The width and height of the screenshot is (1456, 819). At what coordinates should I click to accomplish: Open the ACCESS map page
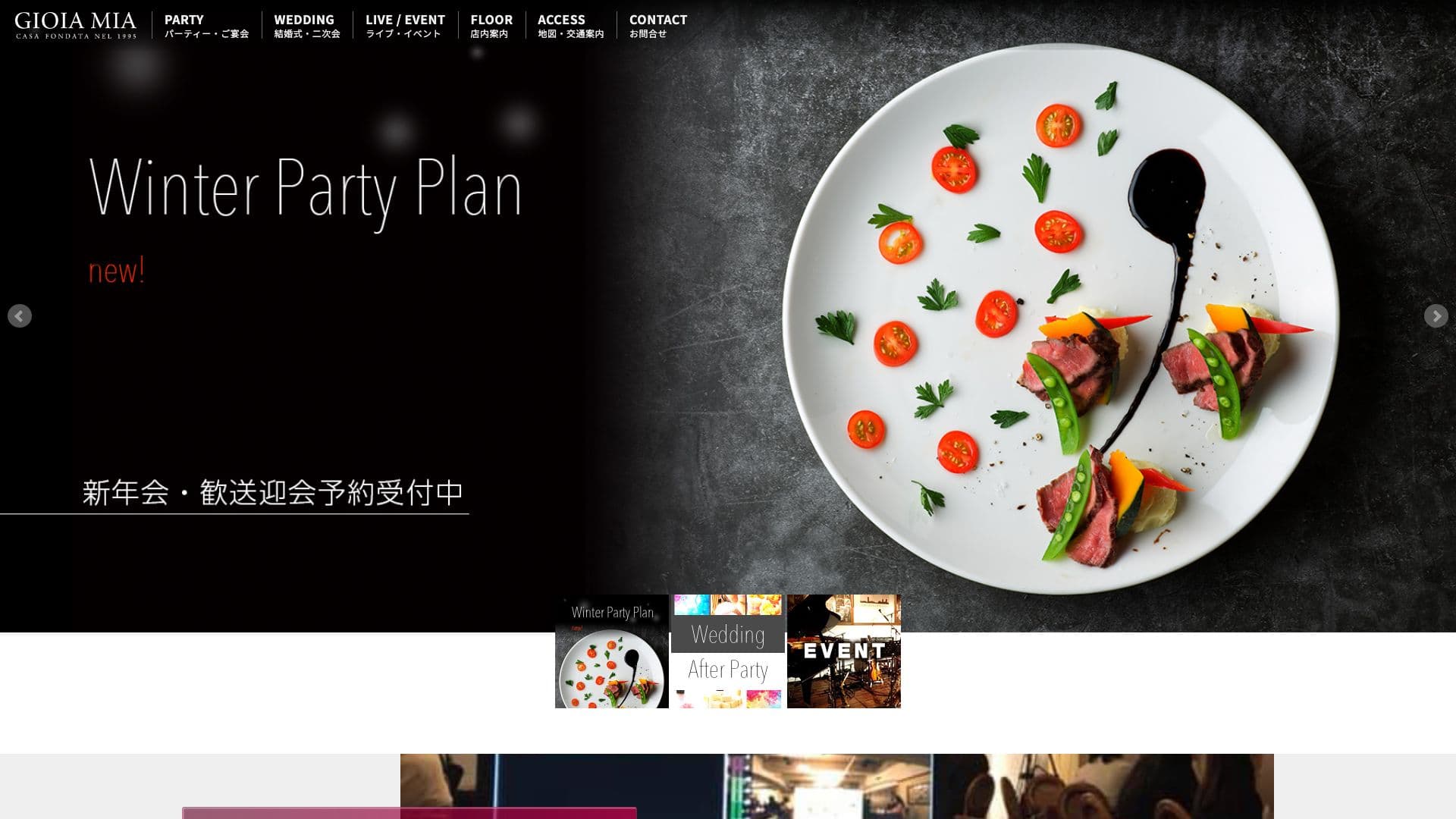pyautogui.click(x=571, y=25)
